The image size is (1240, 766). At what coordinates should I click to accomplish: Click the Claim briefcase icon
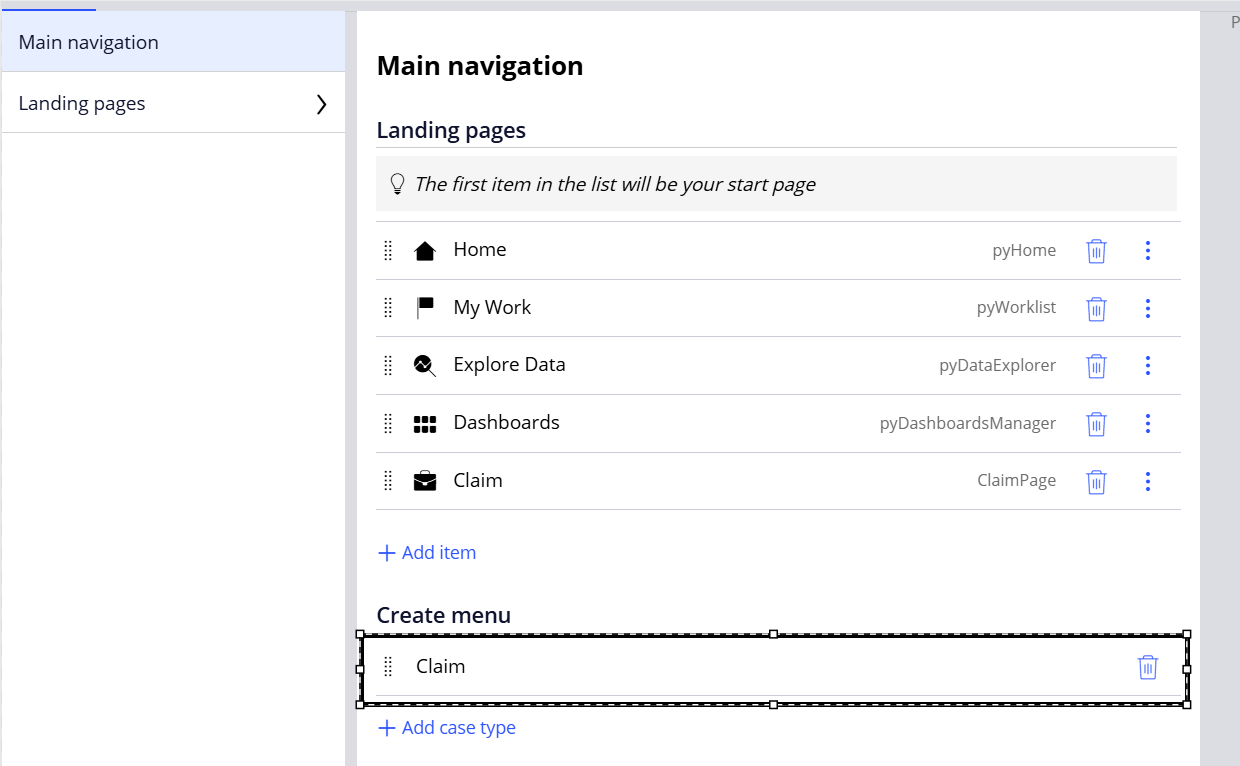(x=425, y=481)
